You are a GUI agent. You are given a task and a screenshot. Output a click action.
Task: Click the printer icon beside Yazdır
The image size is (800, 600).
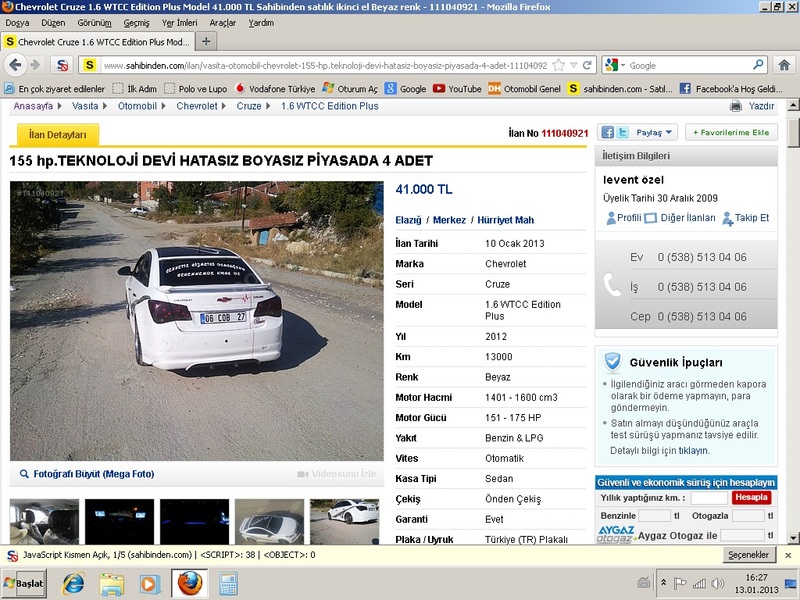[x=736, y=106]
